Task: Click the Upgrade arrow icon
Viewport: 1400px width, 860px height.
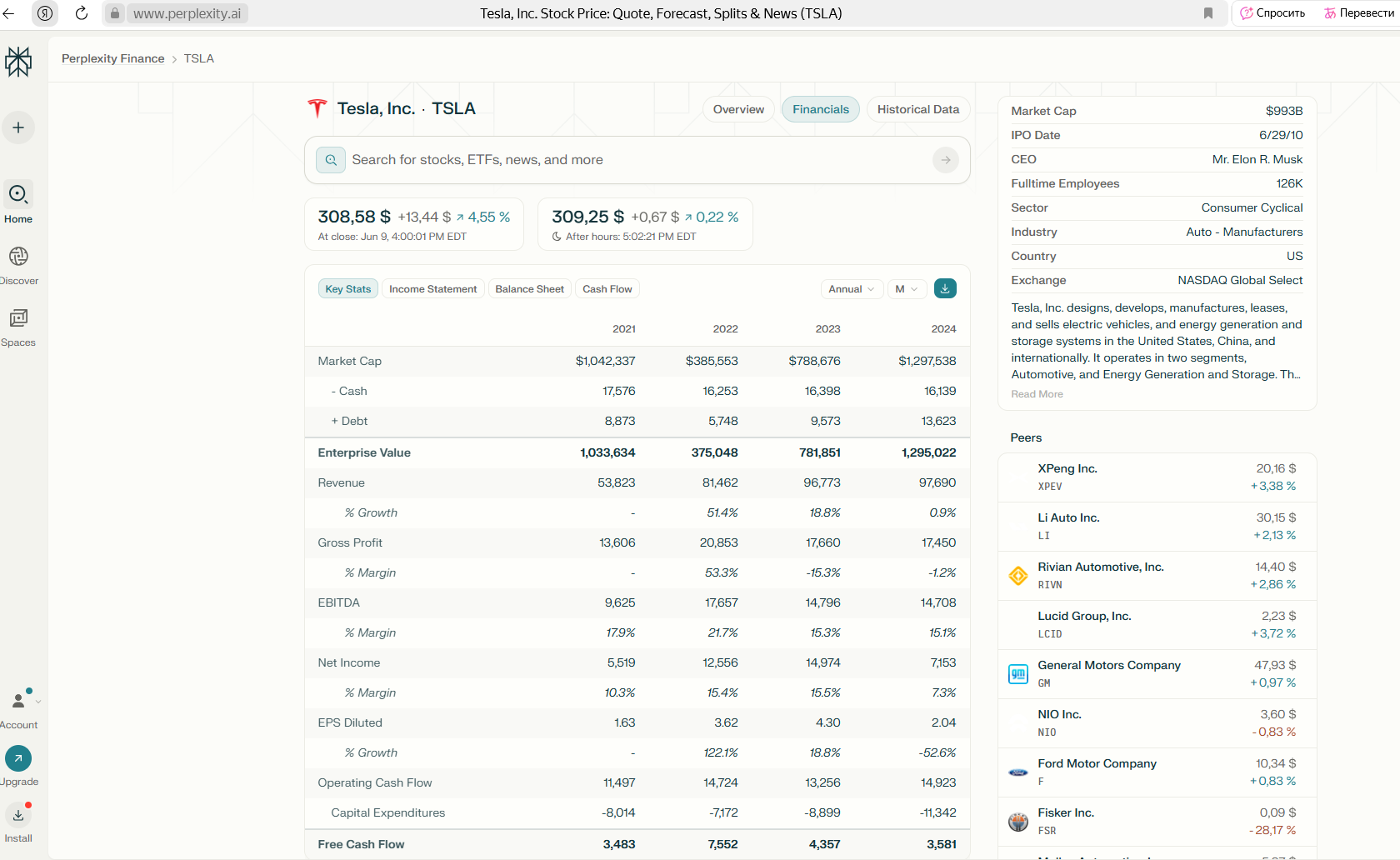Action: point(18,758)
